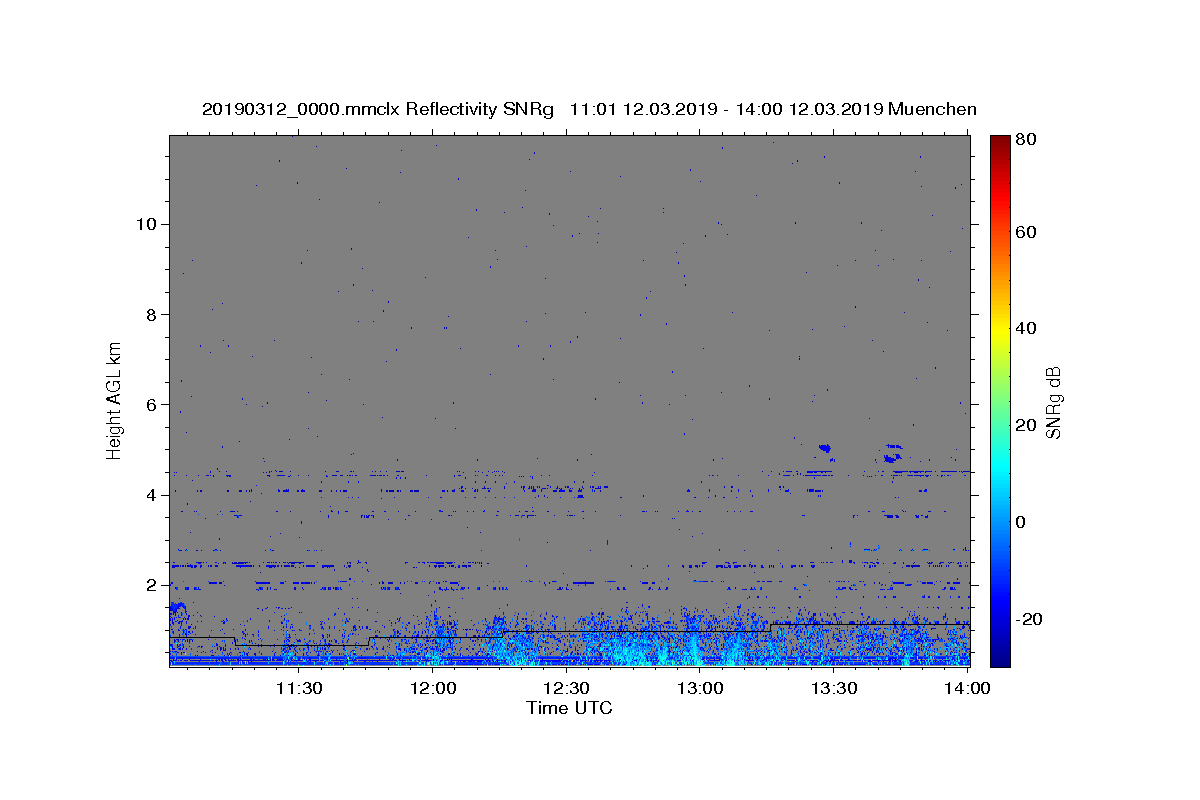Click the colorbar value 40
This screenshot has height=800, width=1200.
[1025, 329]
